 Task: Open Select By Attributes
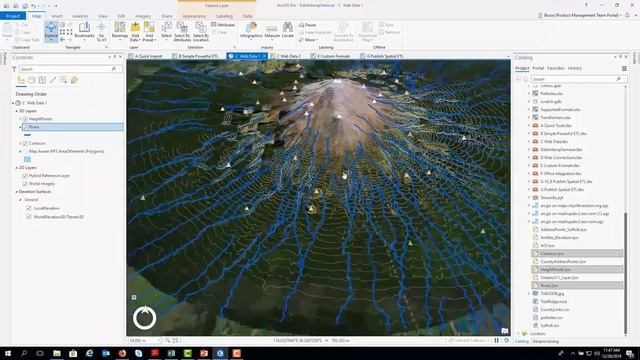182,31
